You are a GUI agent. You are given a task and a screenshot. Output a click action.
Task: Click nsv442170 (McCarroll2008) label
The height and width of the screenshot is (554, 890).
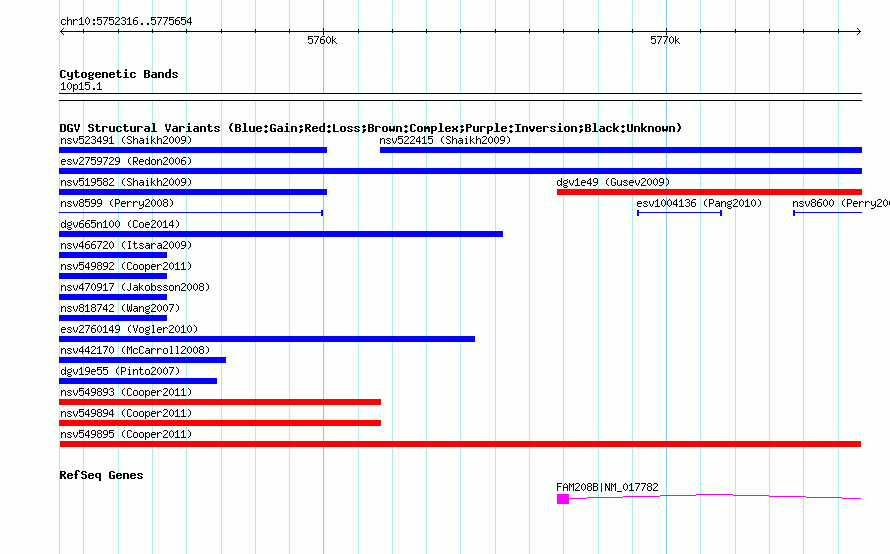click(x=135, y=350)
